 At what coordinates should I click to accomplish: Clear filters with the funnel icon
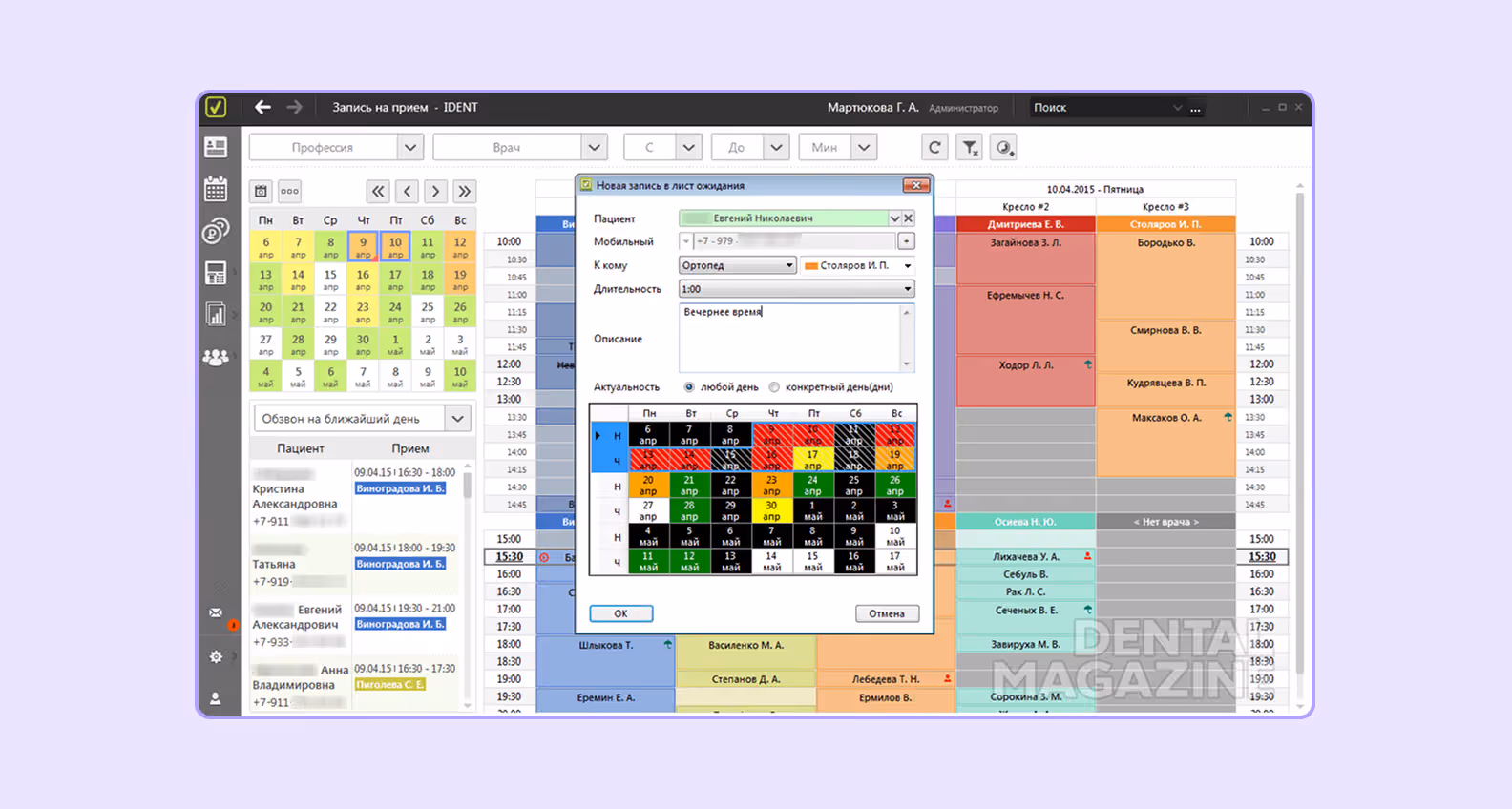point(970,147)
